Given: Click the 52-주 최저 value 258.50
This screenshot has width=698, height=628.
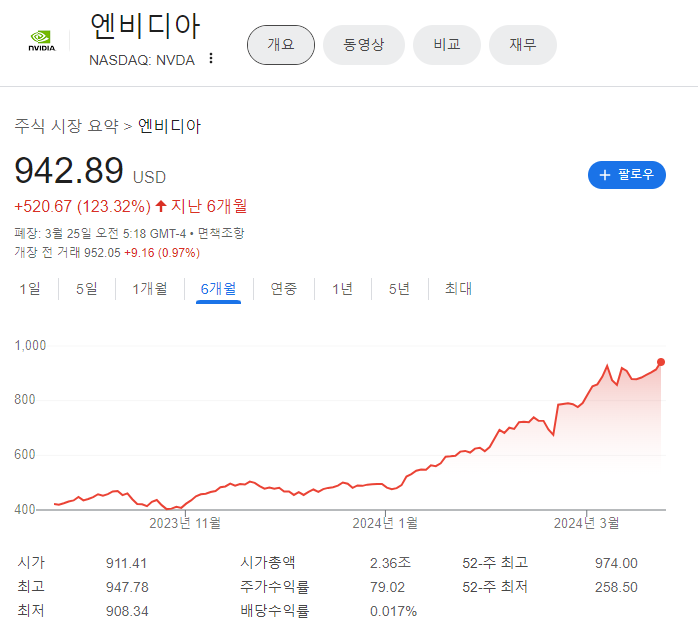Looking at the screenshot, I should pos(617,587).
